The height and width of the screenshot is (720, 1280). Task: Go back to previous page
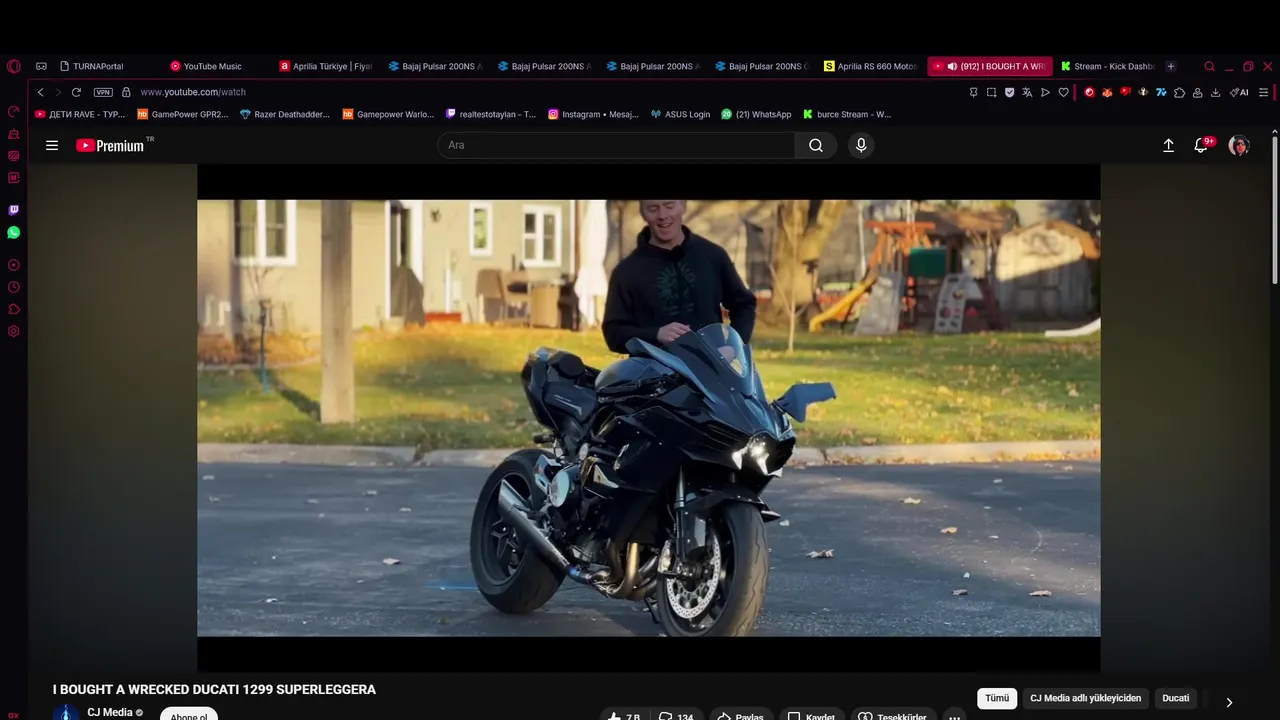[x=40, y=92]
